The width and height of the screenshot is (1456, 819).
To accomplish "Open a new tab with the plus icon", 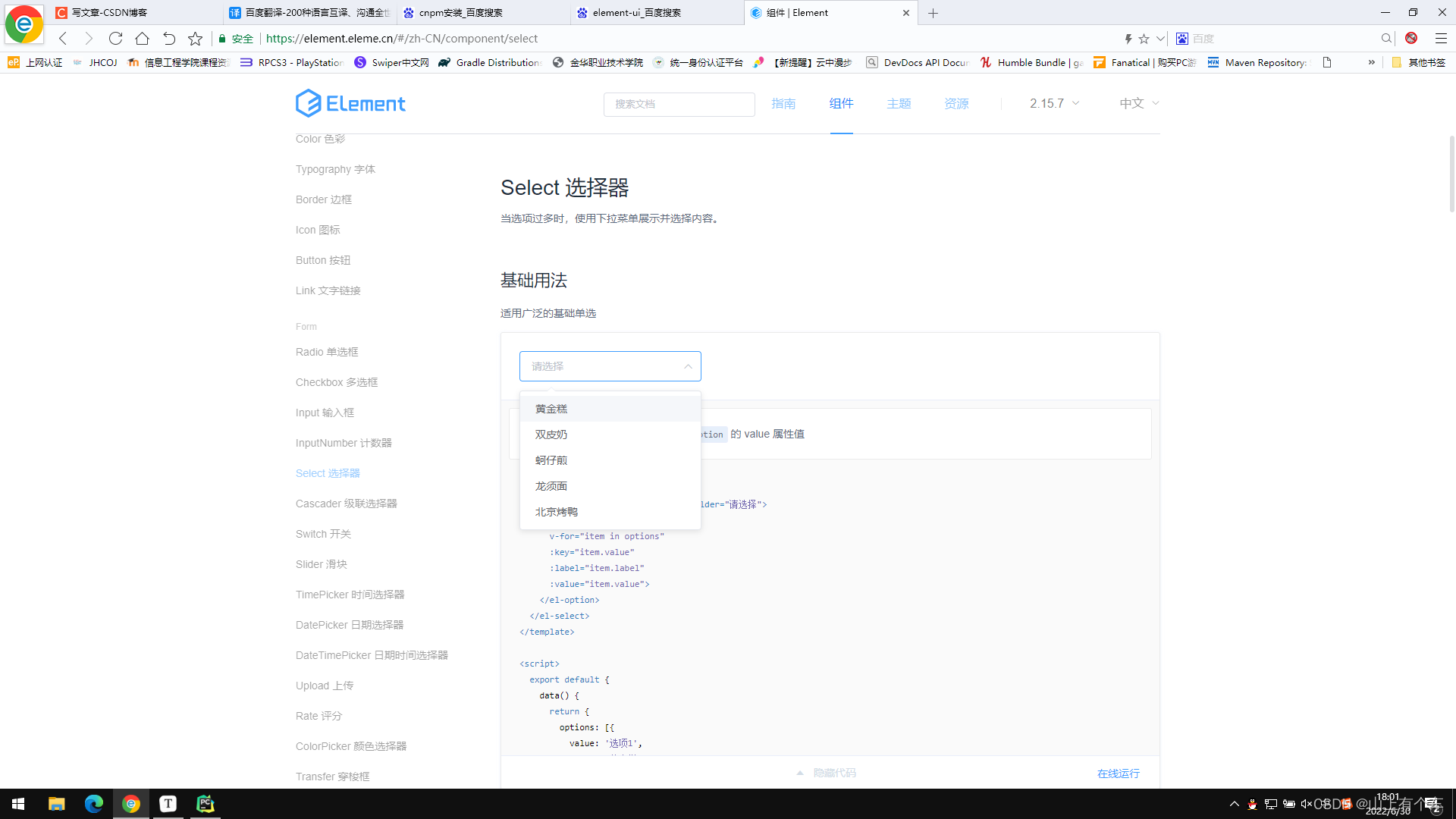I will [x=933, y=13].
